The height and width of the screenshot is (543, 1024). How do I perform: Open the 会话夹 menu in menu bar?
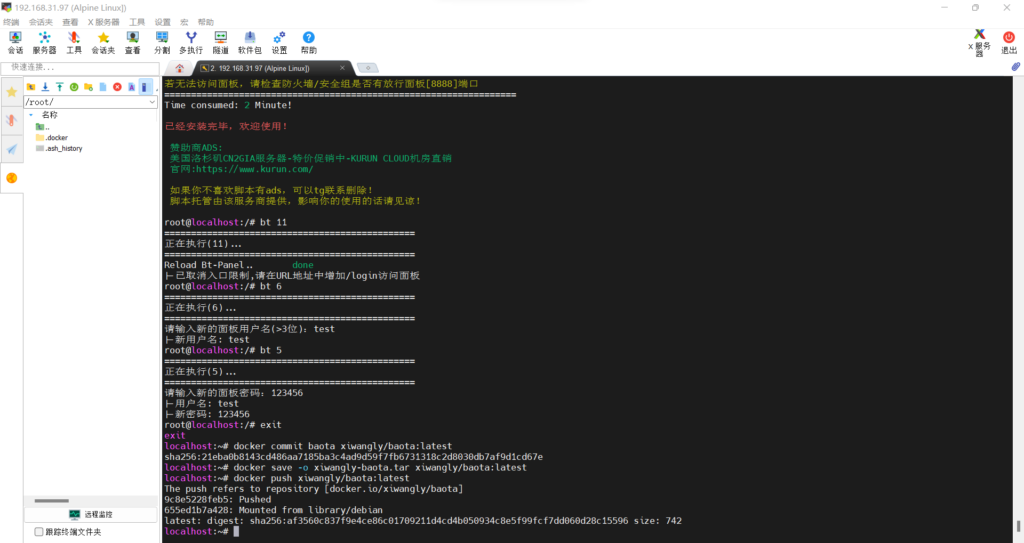click(40, 22)
